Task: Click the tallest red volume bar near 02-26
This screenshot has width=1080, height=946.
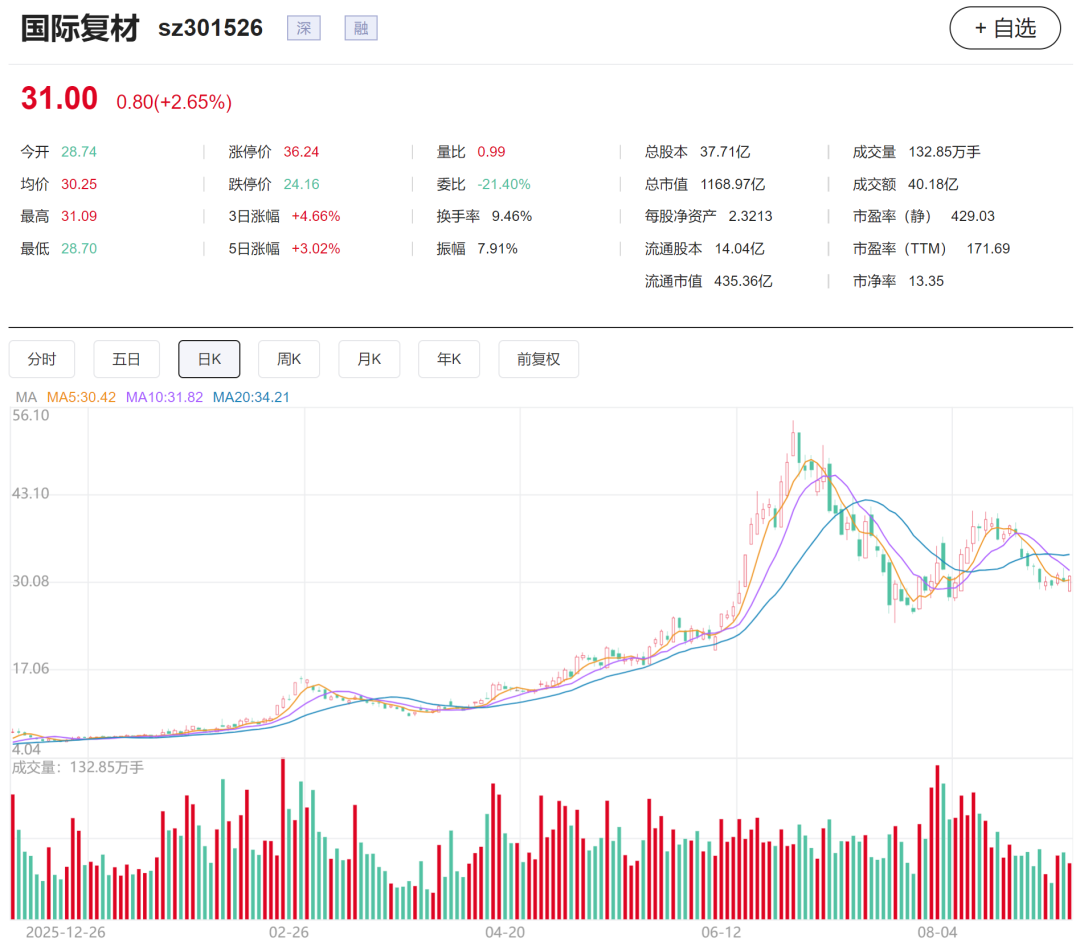Action: (x=282, y=839)
